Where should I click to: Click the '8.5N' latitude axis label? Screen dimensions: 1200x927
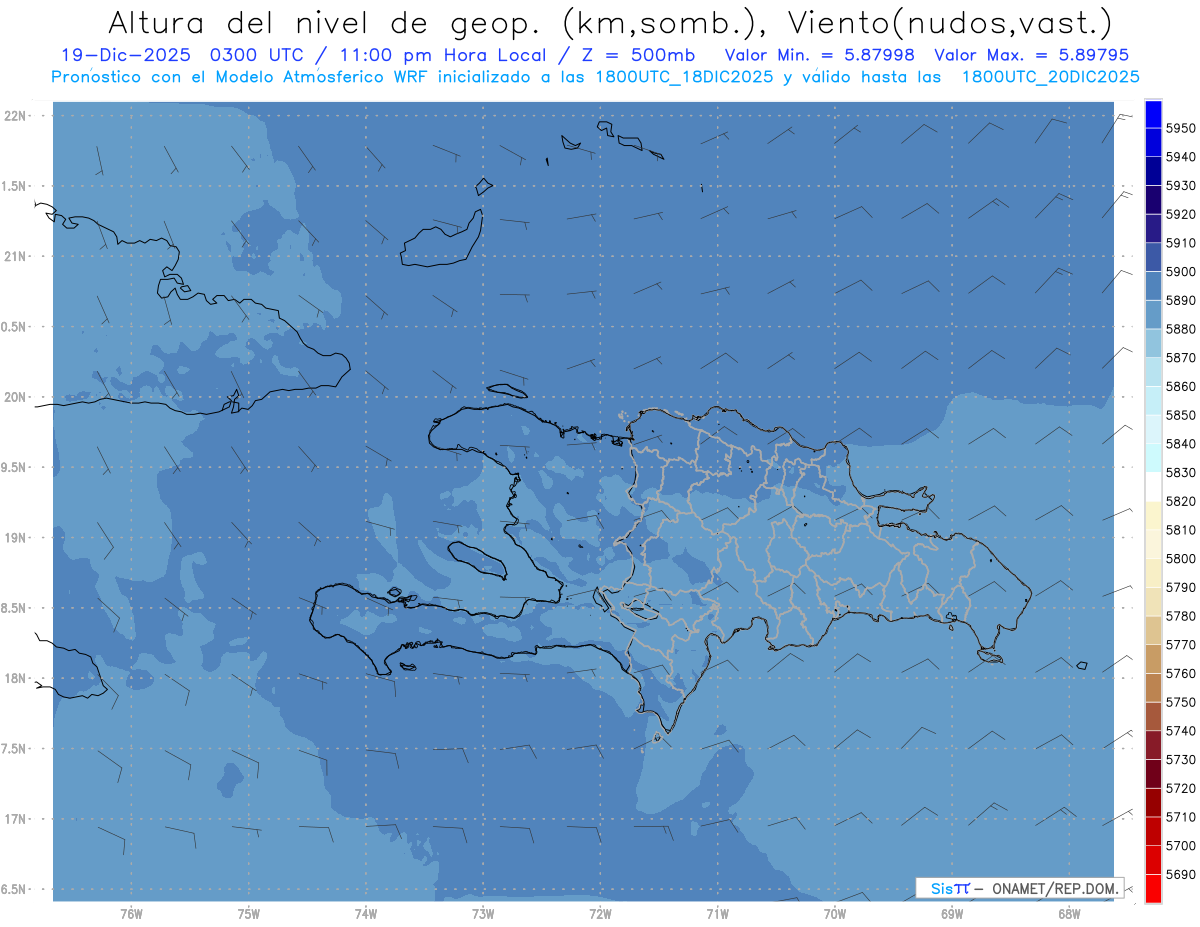pyautogui.click(x=14, y=608)
